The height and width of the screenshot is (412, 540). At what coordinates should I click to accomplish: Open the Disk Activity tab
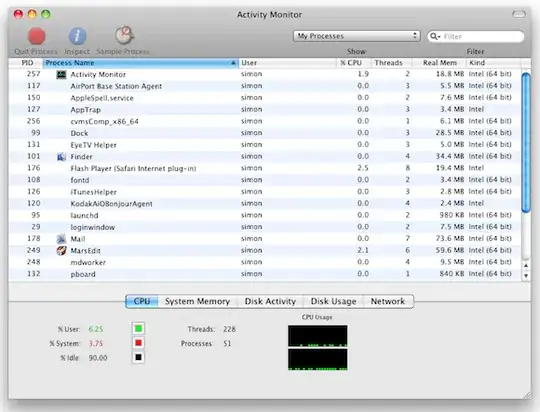click(270, 301)
